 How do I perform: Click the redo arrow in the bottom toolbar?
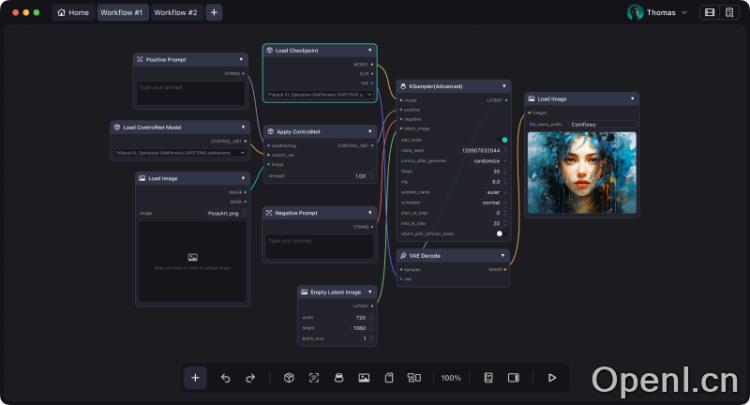point(250,378)
